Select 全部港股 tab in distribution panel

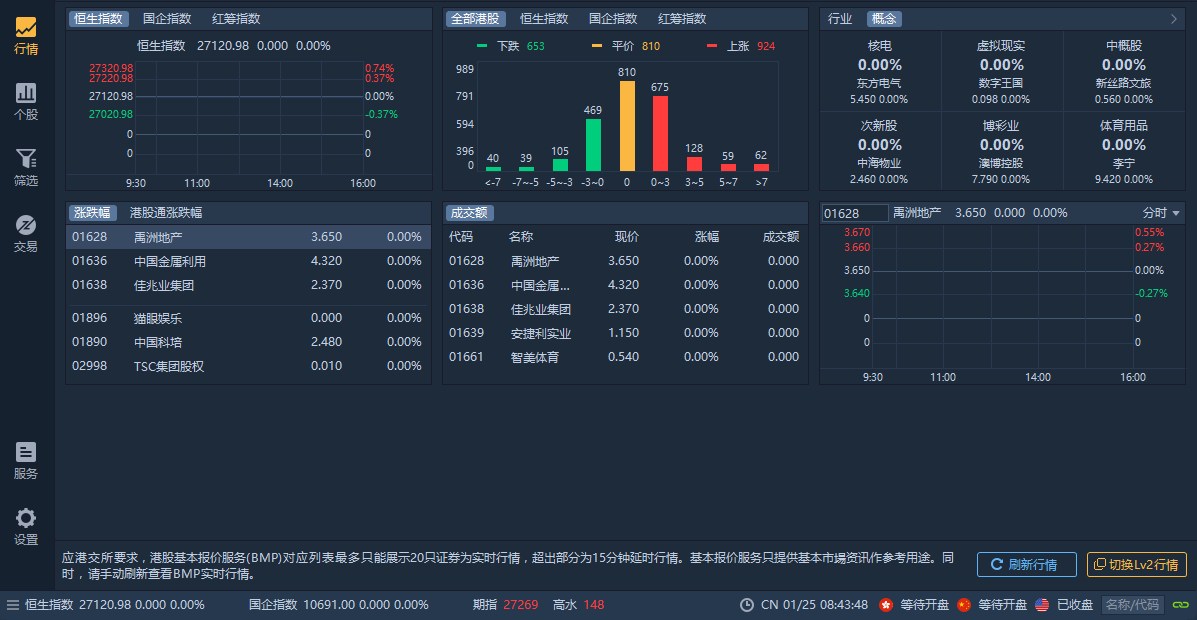[476, 19]
